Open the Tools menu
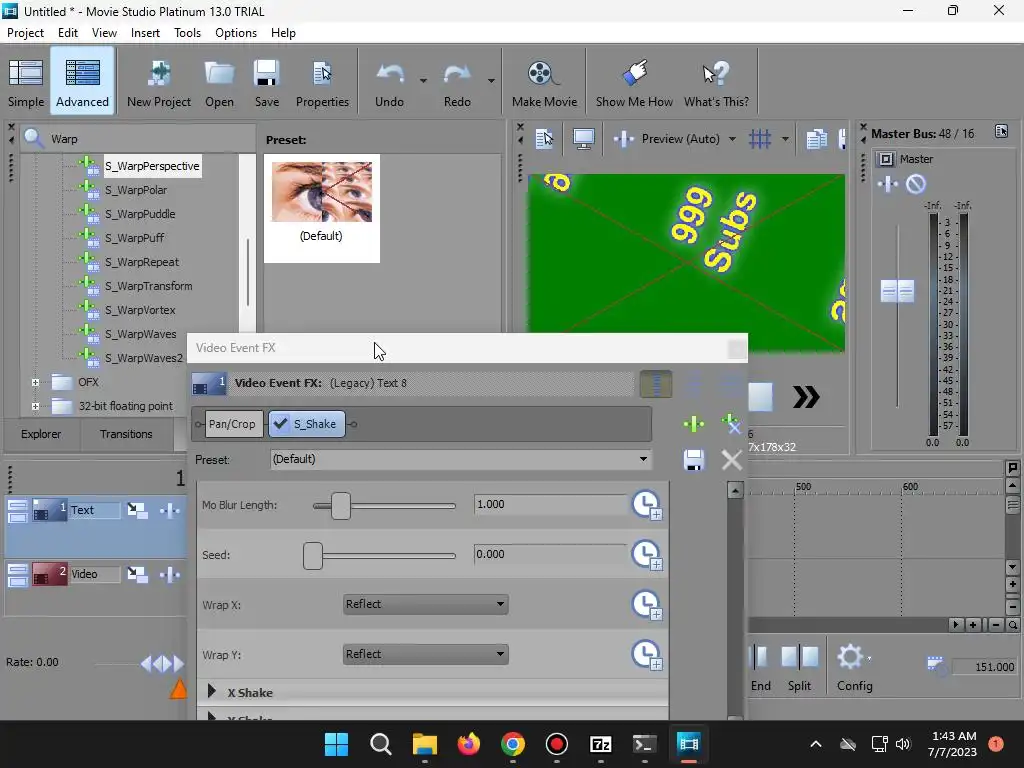This screenshot has height=768, width=1024. click(187, 33)
